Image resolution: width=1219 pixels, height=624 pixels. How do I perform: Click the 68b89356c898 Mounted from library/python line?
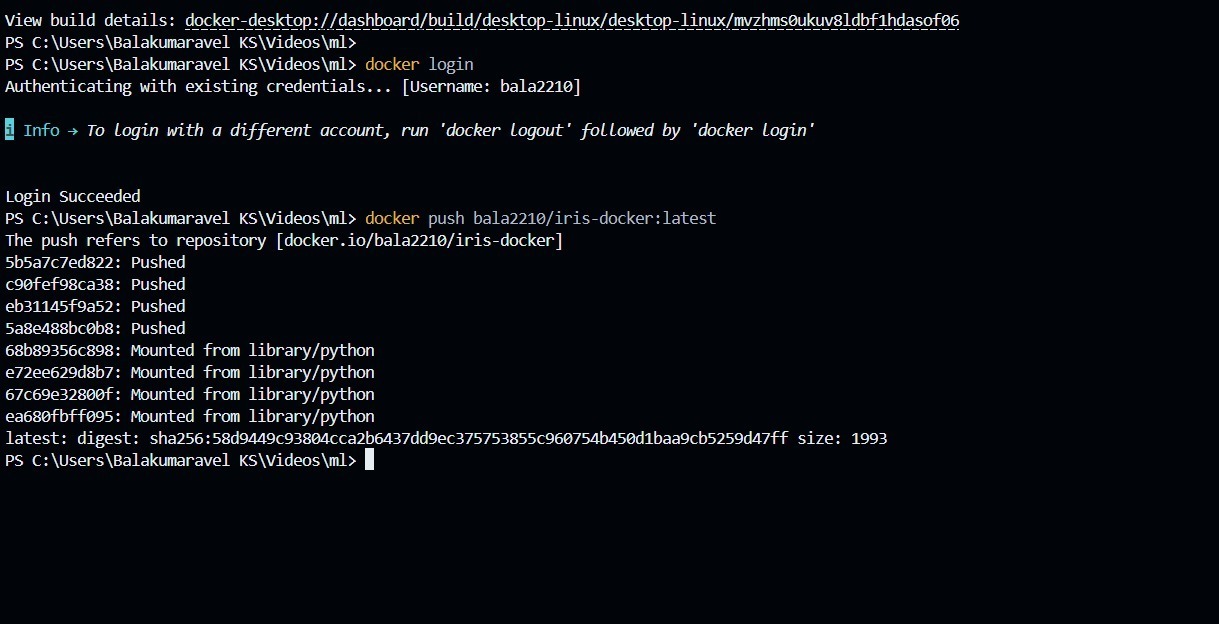[x=190, y=350]
